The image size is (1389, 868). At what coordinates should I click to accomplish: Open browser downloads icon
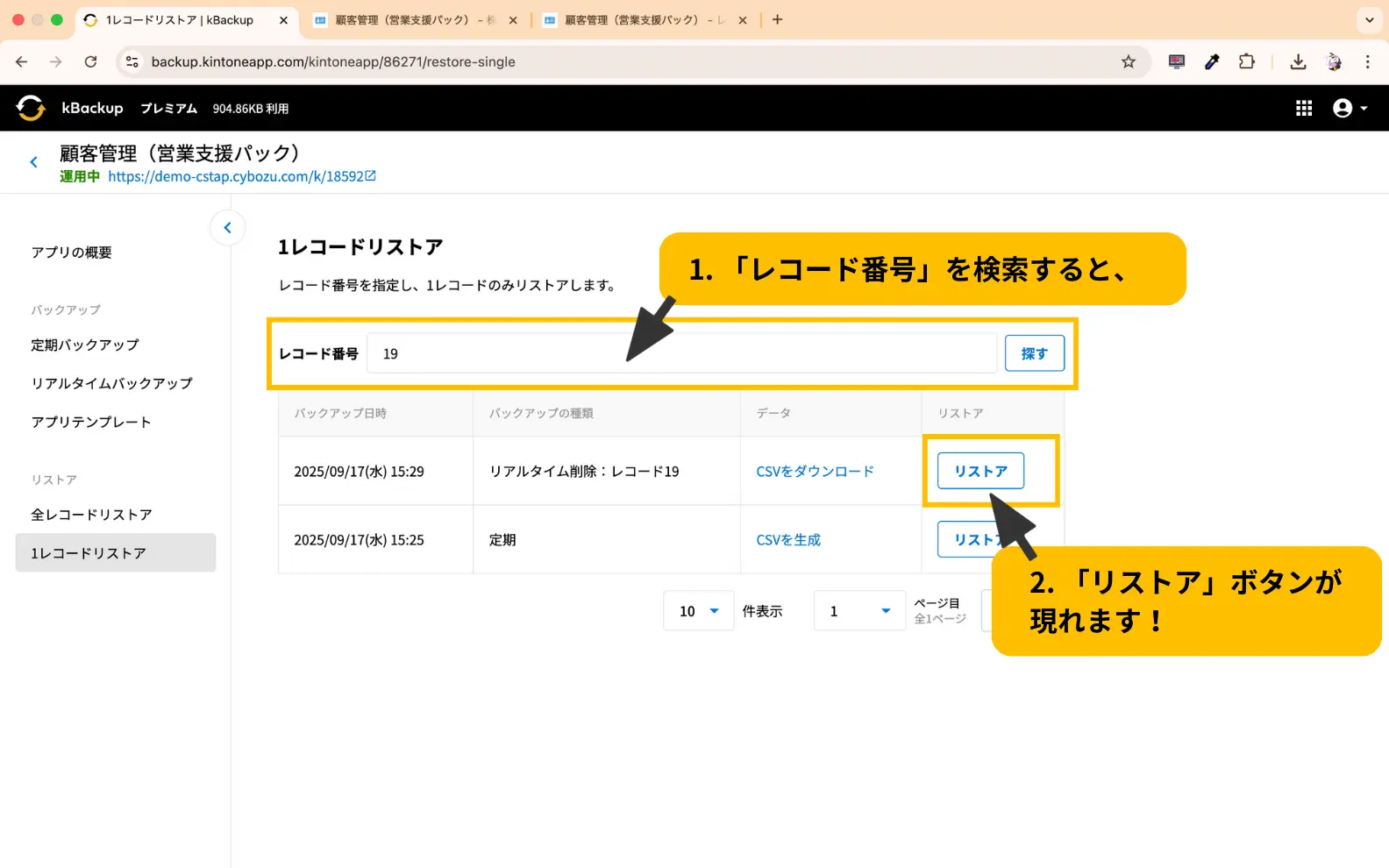pyautogui.click(x=1299, y=61)
